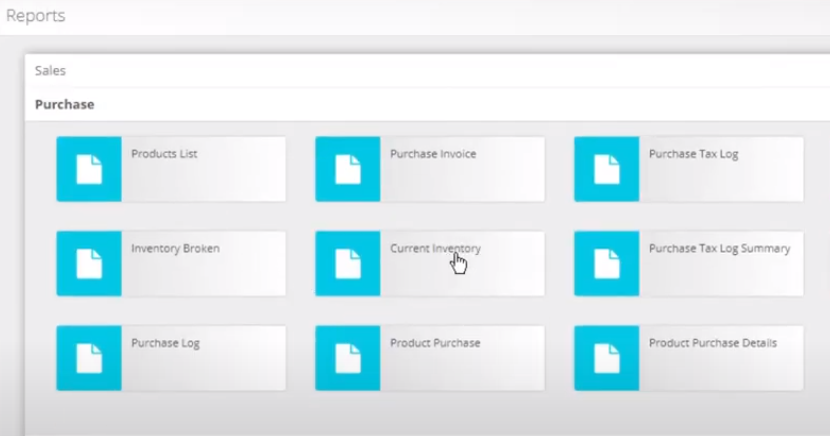Screen dimensions: 830x436
Task: Open the Product Purchase report label
Action: click(x=435, y=343)
